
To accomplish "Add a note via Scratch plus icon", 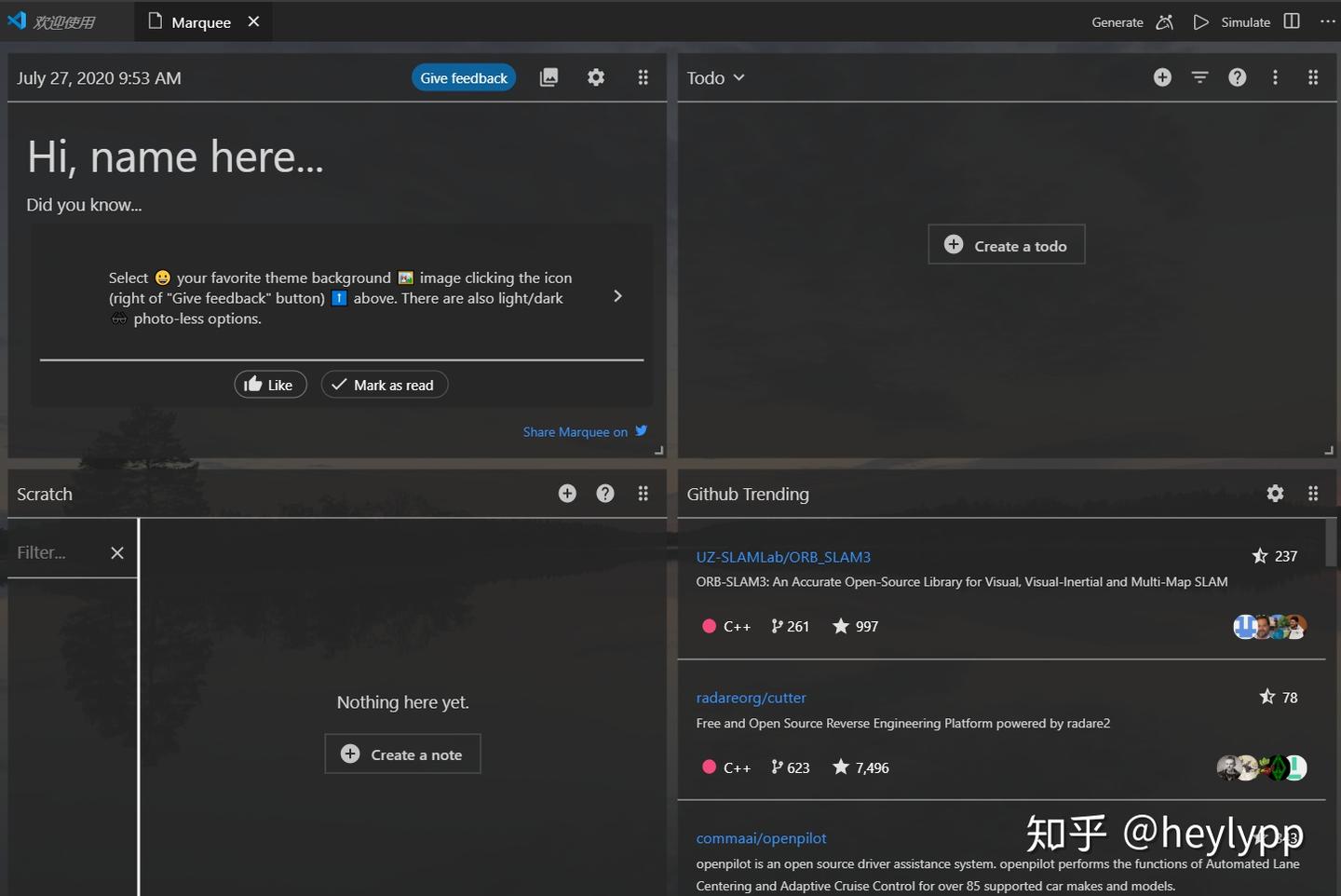I will pos(567,493).
